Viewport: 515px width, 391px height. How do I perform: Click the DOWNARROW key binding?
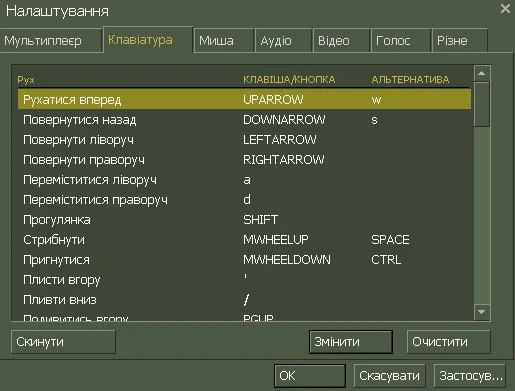tap(284, 120)
